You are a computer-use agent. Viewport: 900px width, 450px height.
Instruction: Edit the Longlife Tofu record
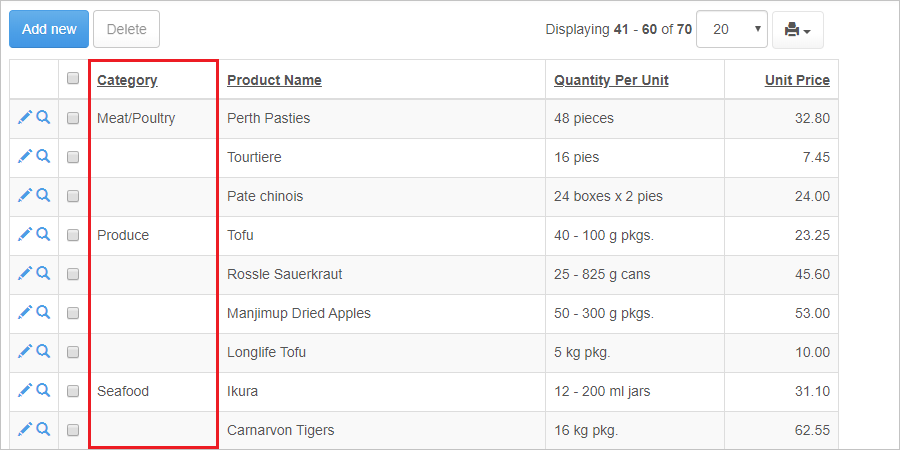point(25,351)
